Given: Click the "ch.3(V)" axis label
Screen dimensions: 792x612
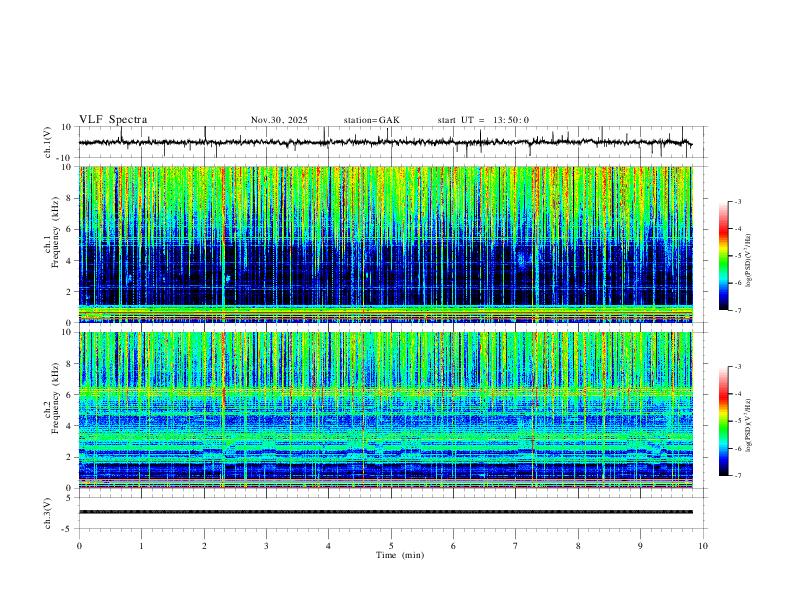Looking at the screenshot, I should [48, 514].
